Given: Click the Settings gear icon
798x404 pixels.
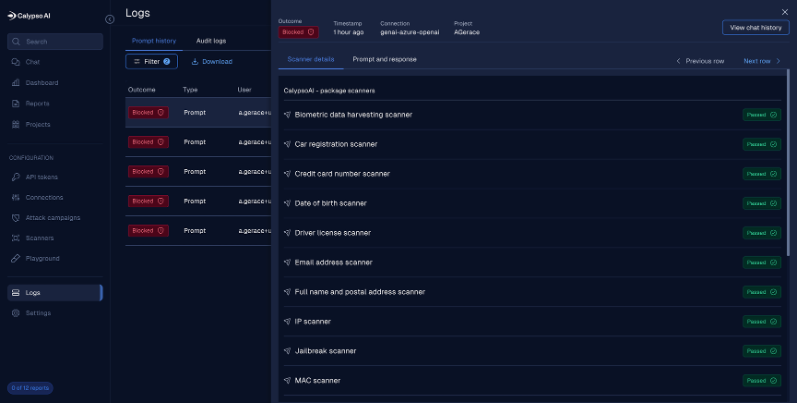Looking at the screenshot, I should coord(15,313).
